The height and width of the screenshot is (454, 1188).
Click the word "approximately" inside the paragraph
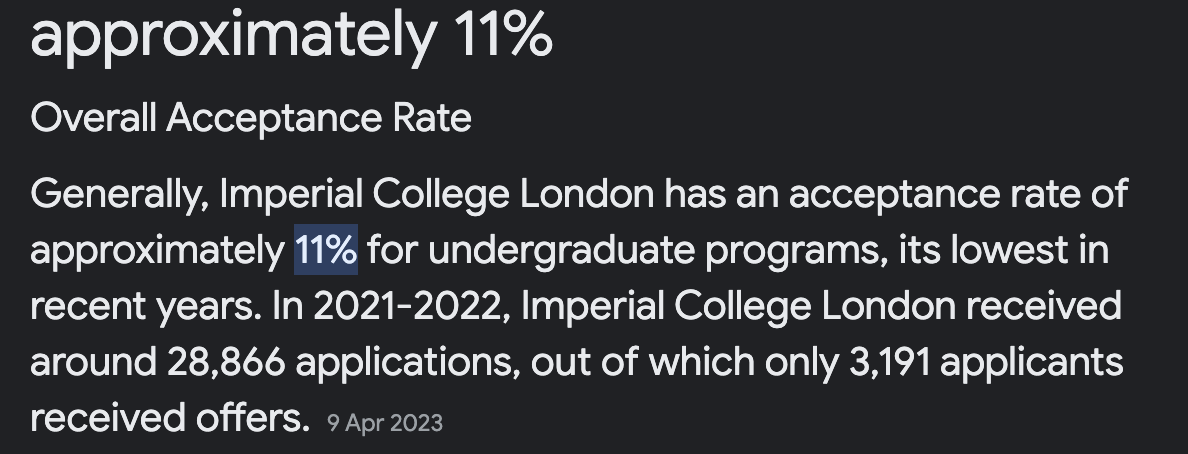pyautogui.click(x=157, y=250)
